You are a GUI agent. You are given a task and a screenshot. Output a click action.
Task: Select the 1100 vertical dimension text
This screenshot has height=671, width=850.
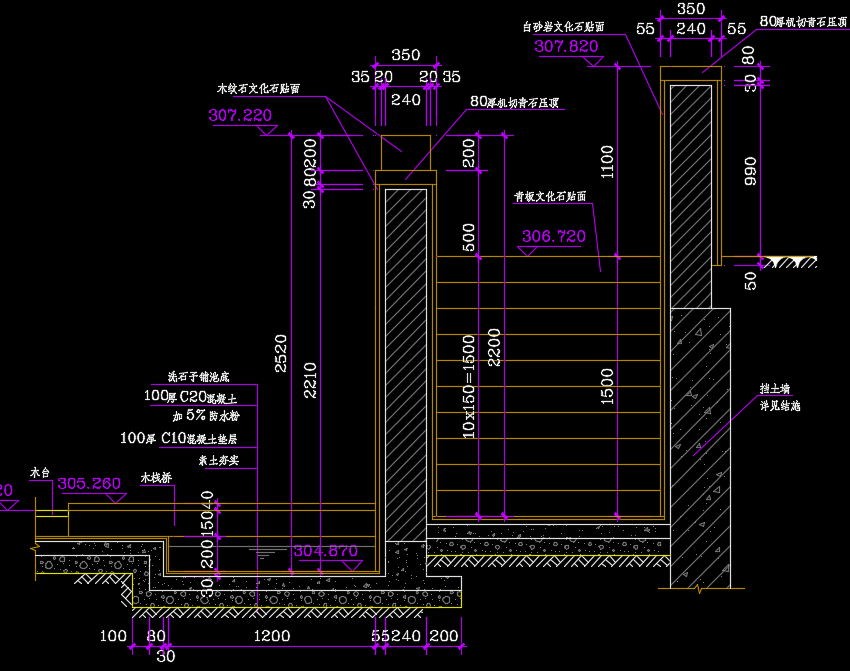pyautogui.click(x=607, y=162)
